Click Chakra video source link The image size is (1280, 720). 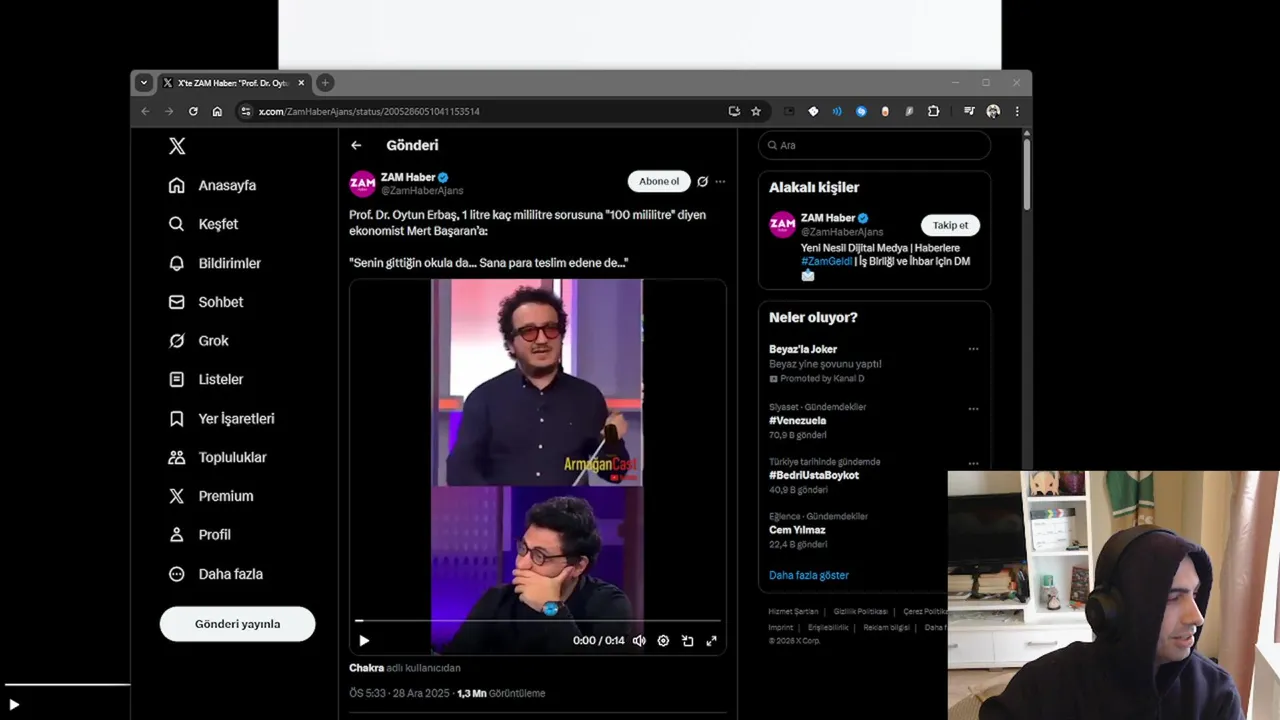[366, 667]
